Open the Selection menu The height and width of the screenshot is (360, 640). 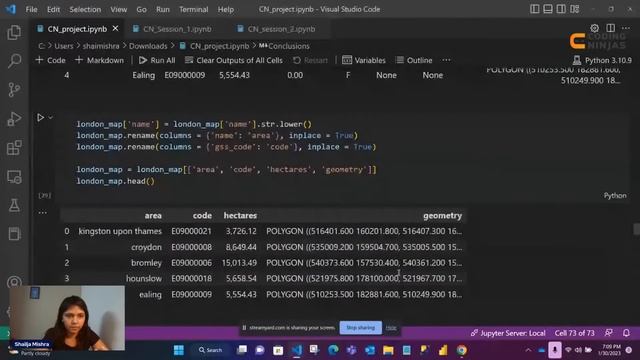tap(85, 9)
